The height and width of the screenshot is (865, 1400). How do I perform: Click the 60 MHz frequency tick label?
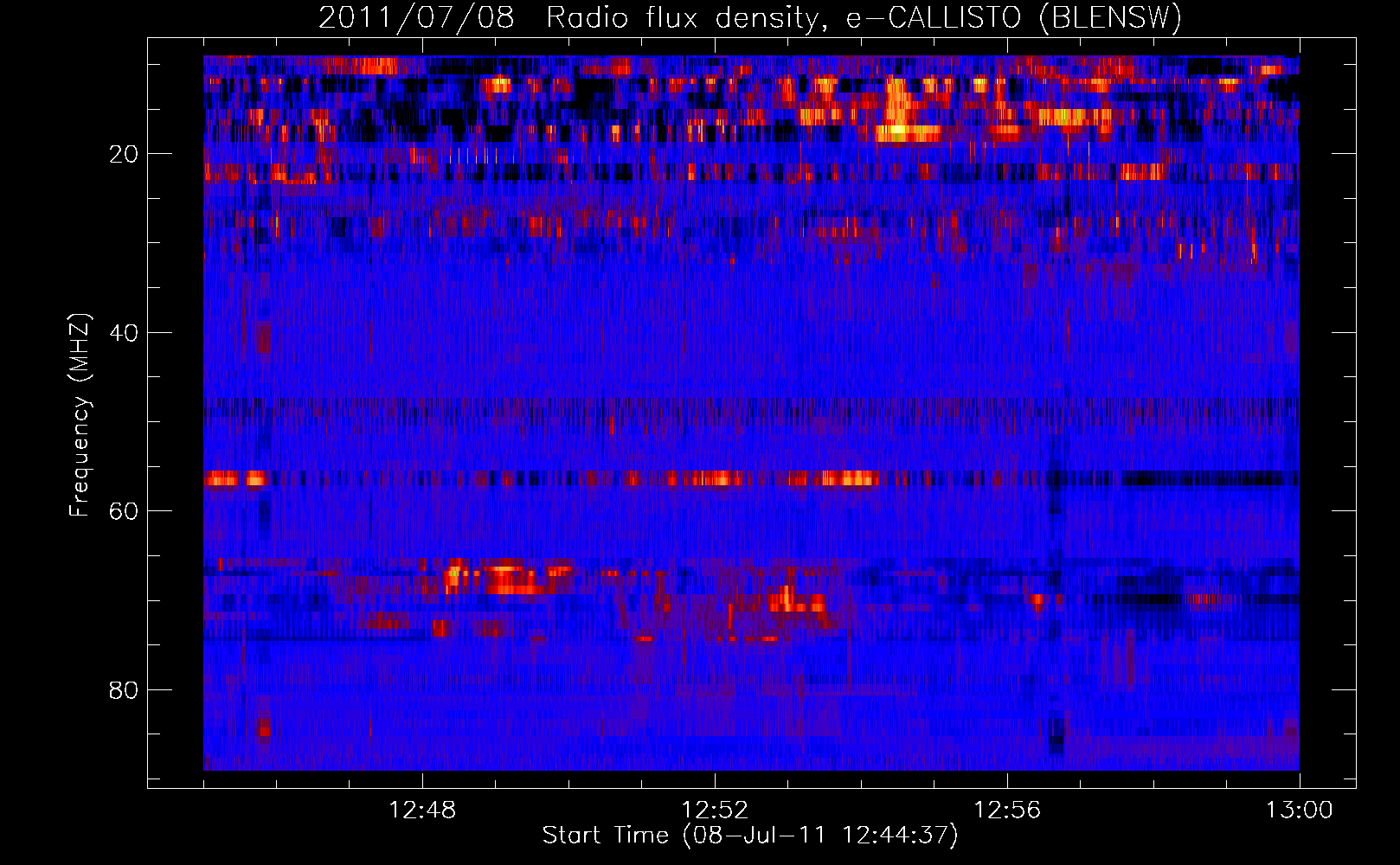point(125,511)
